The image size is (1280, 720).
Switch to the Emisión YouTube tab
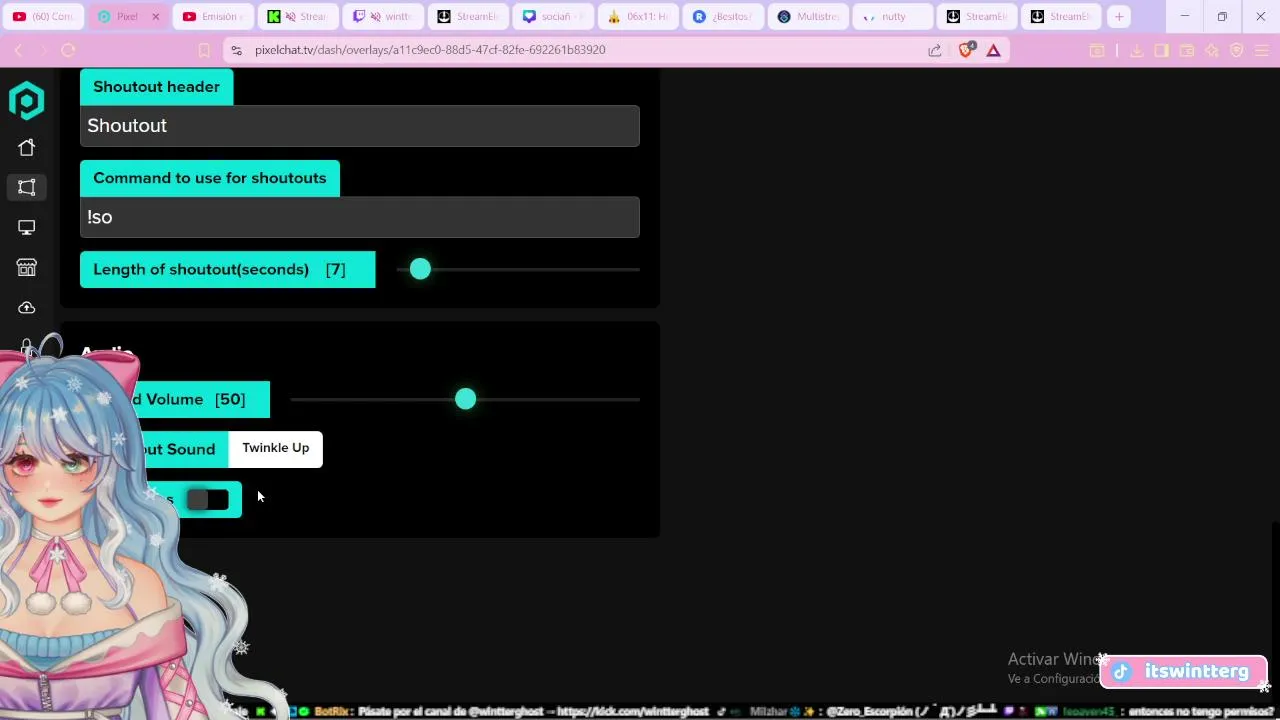(213, 16)
